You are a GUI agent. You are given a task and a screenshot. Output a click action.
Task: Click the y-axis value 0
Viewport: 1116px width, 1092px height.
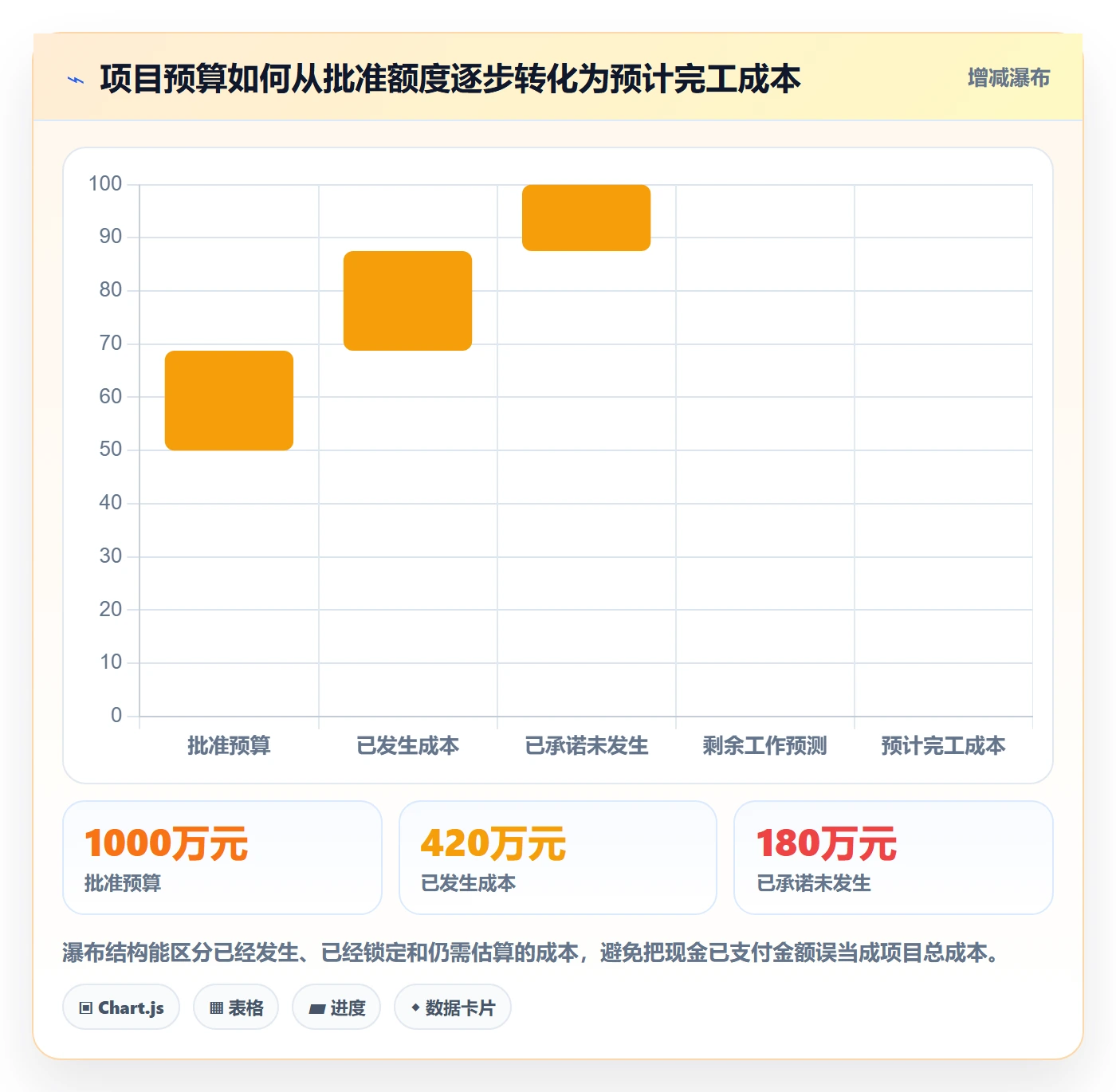pyautogui.click(x=116, y=716)
